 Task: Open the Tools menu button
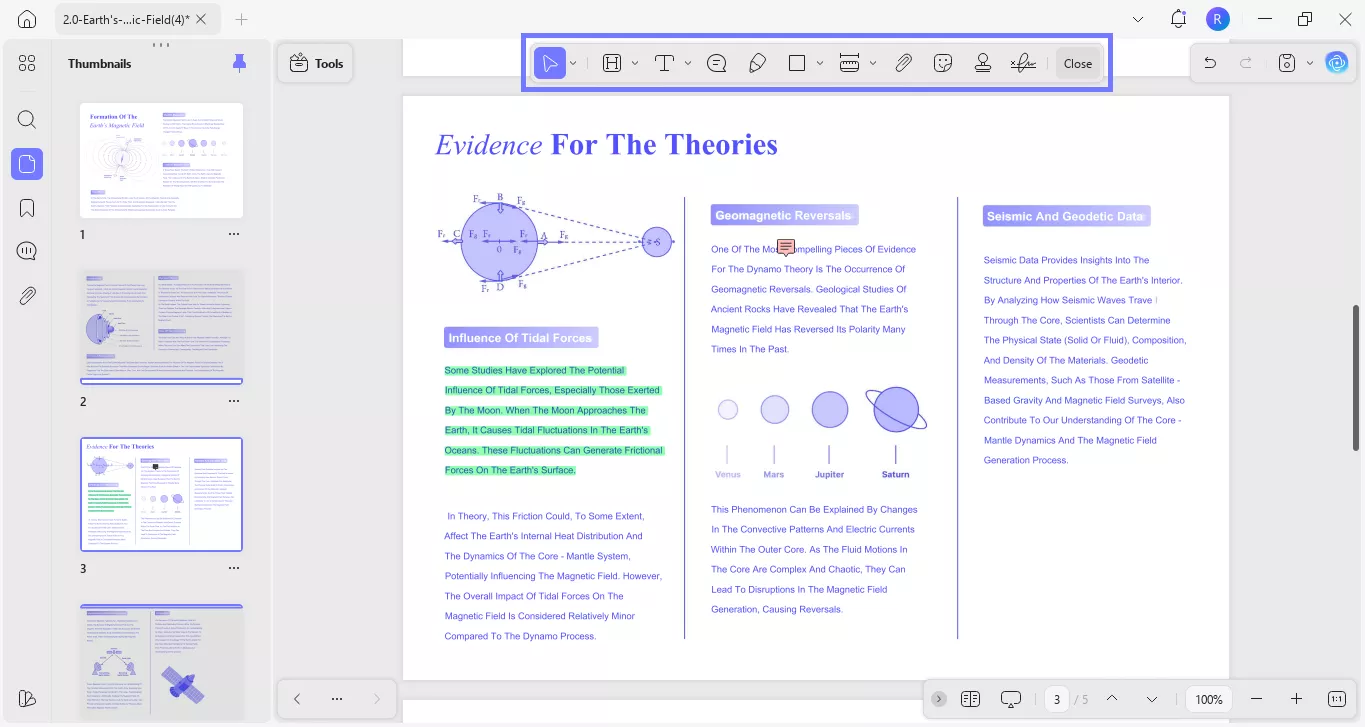click(316, 63)
